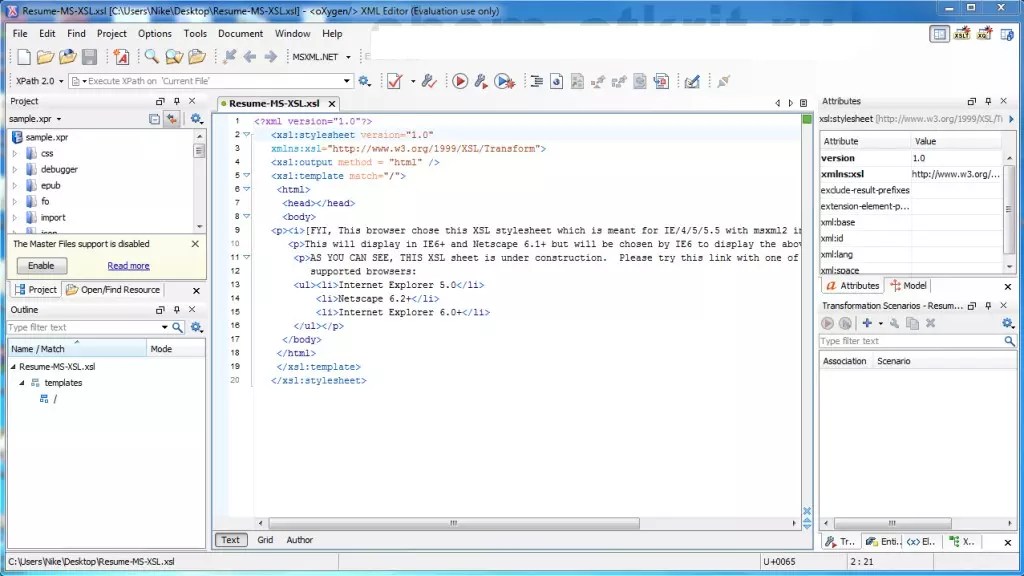Go back with the left arrow icon

249,57
